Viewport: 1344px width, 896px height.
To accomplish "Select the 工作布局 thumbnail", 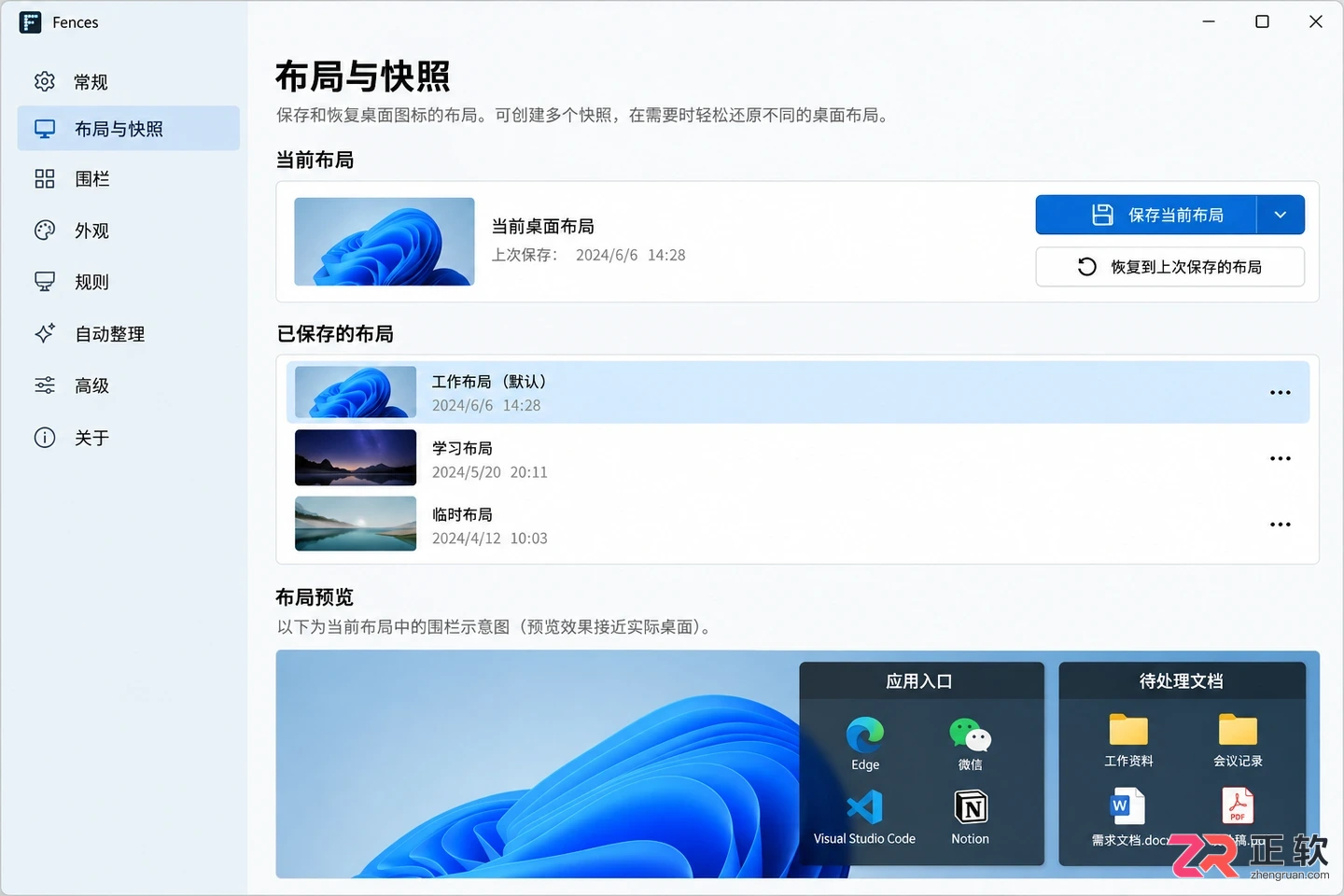I will coord(356,392).
